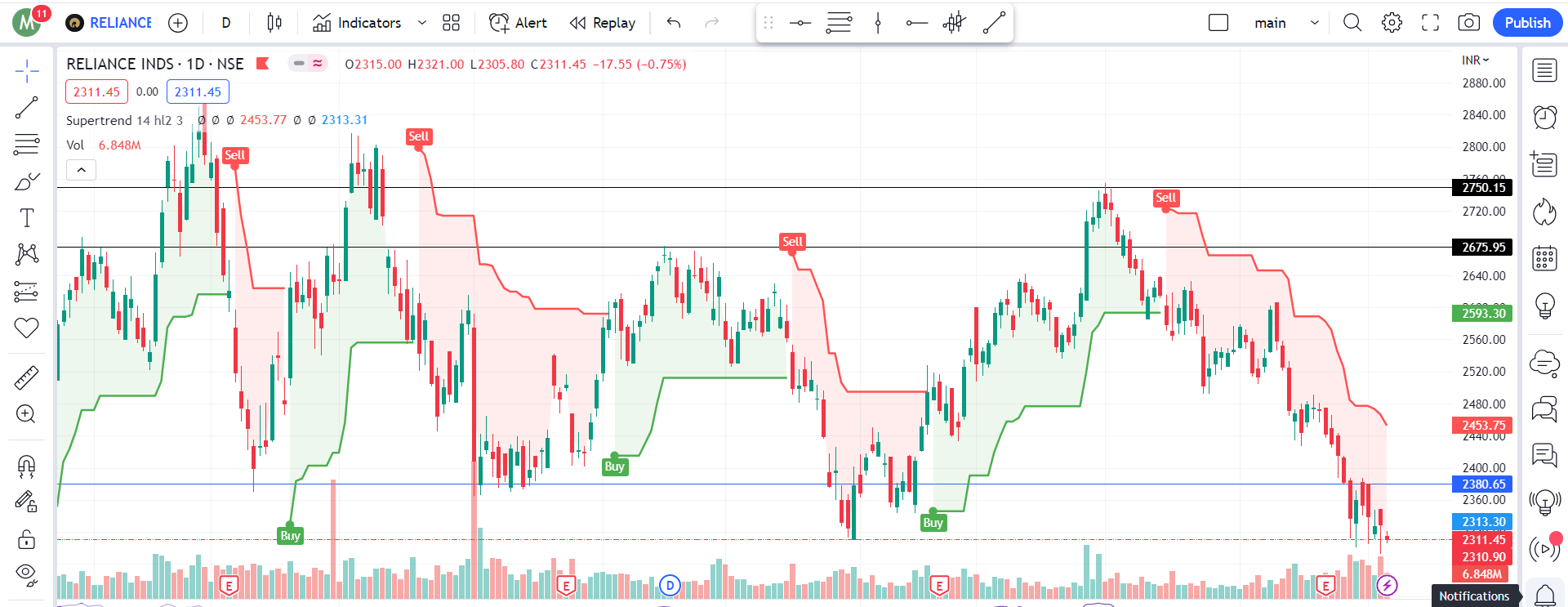This screenshot has width=1568, height=607.
Task: Toggle lock all drawing tools
Action: click(x=26, y=539)
